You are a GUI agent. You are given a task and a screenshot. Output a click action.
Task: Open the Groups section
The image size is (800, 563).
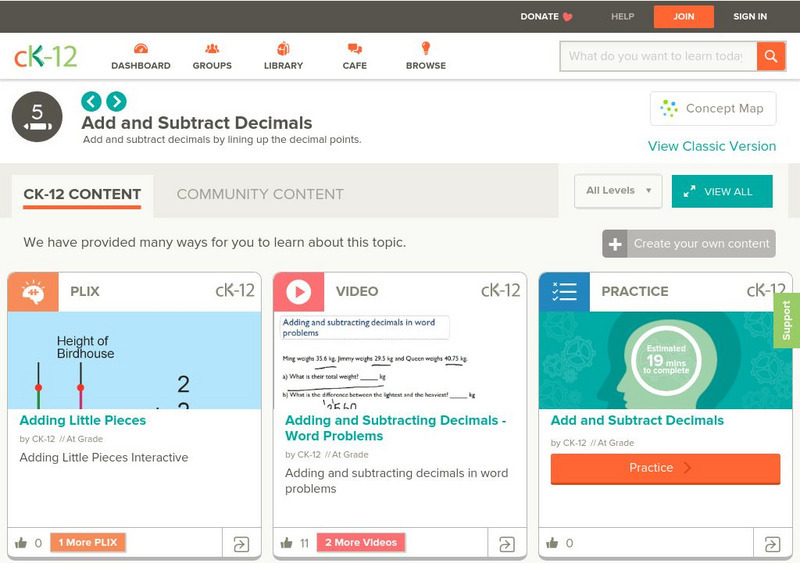point(212,57)
